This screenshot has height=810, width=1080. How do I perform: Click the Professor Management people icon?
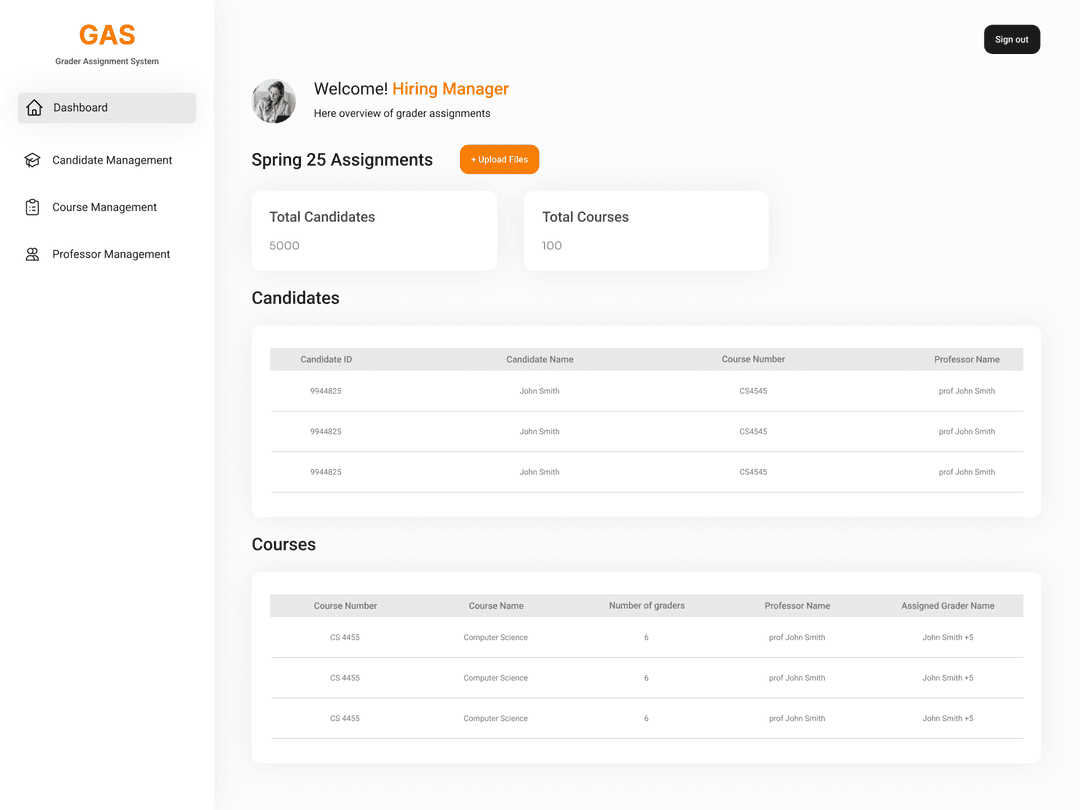31,254
